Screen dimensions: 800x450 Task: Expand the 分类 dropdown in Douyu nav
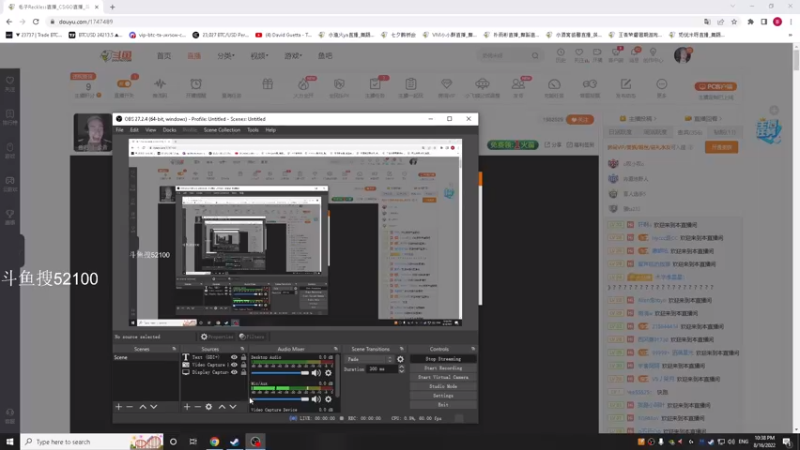tap(226, 56)
